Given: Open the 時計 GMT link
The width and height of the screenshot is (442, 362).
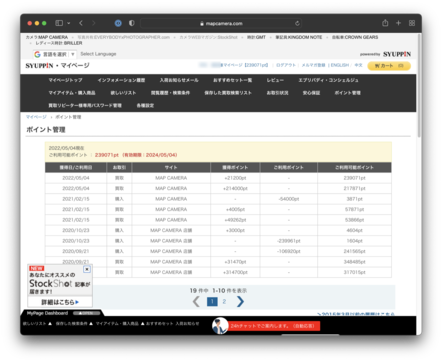Looking at the screenshot, I should point(256,37).
